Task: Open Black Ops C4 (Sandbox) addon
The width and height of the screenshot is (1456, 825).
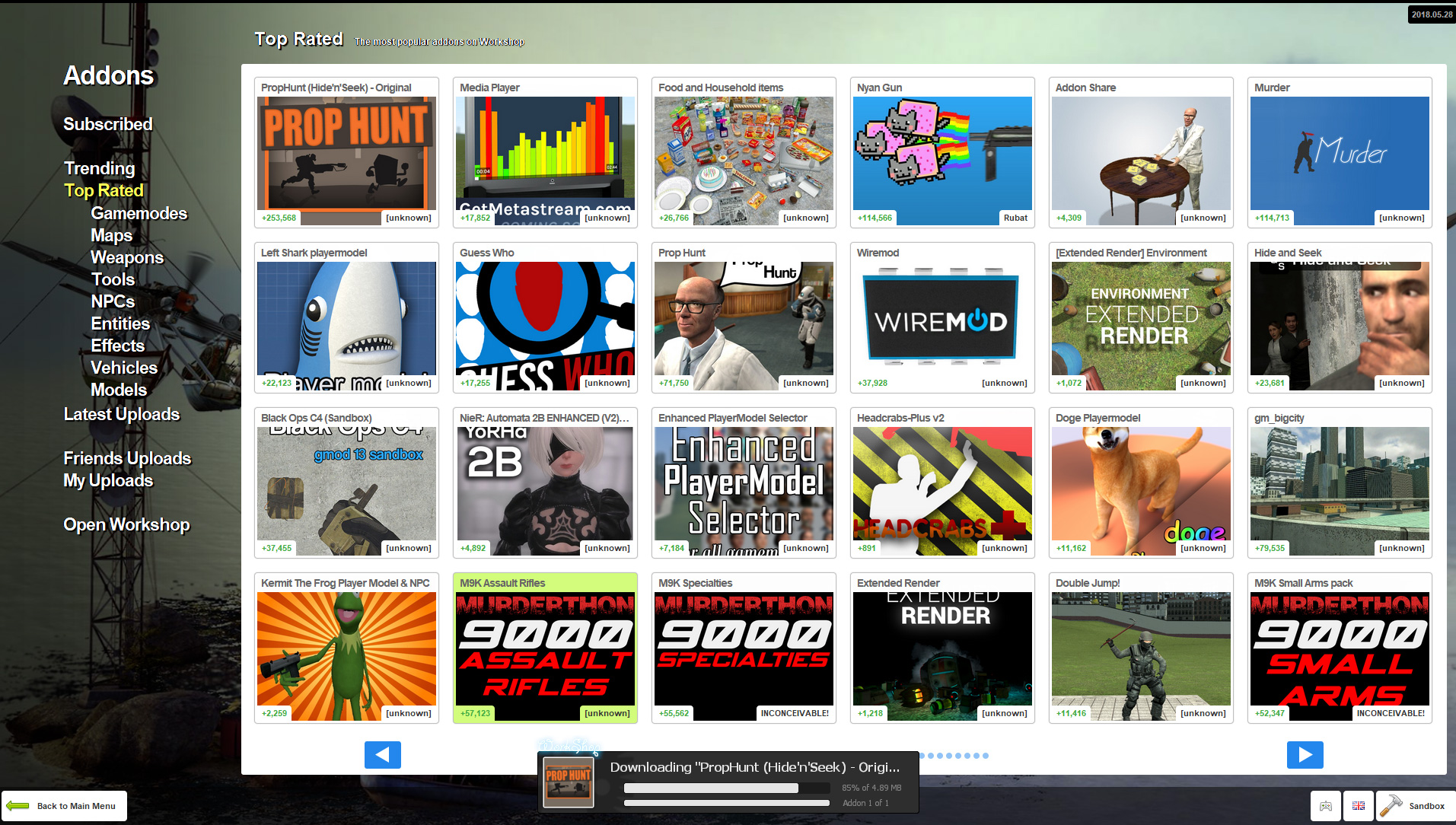Action: point(346,483)
